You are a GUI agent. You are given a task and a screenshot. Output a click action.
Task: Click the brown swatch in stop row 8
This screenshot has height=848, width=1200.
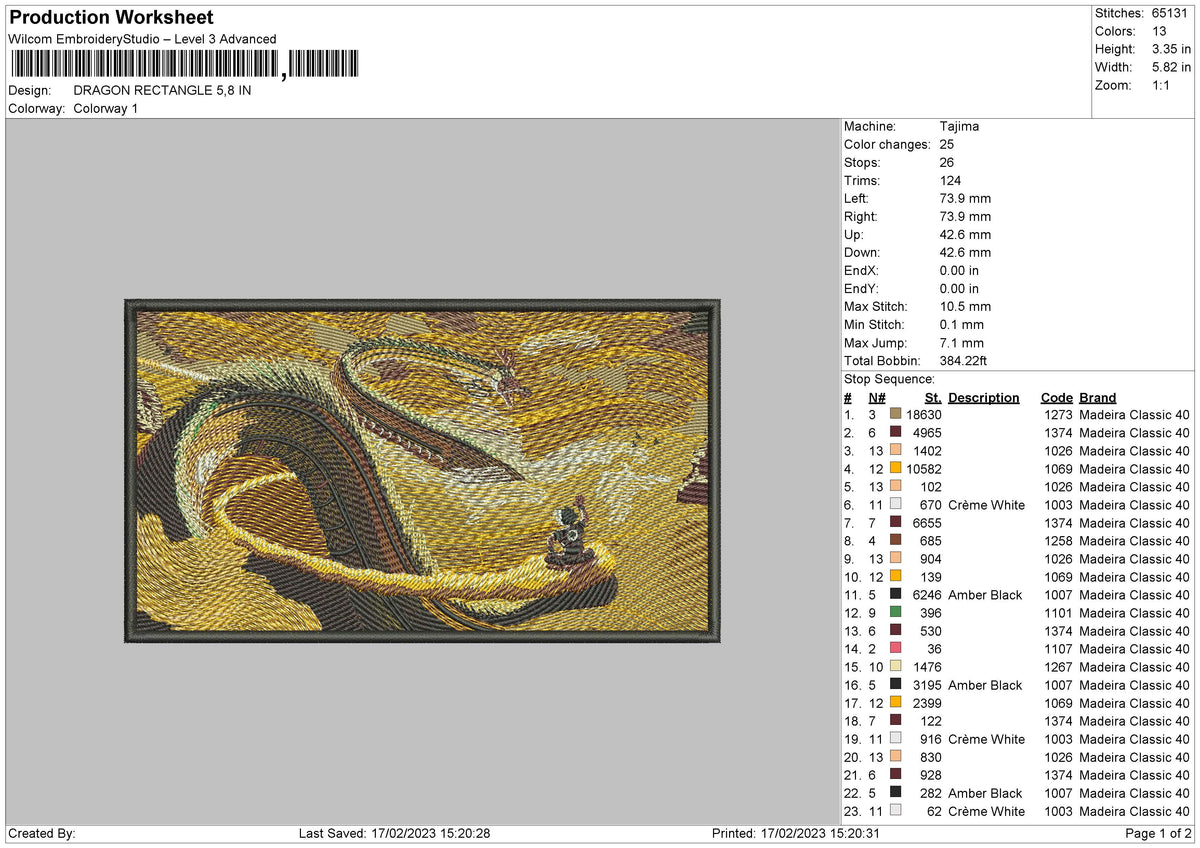tap(895, 540)
